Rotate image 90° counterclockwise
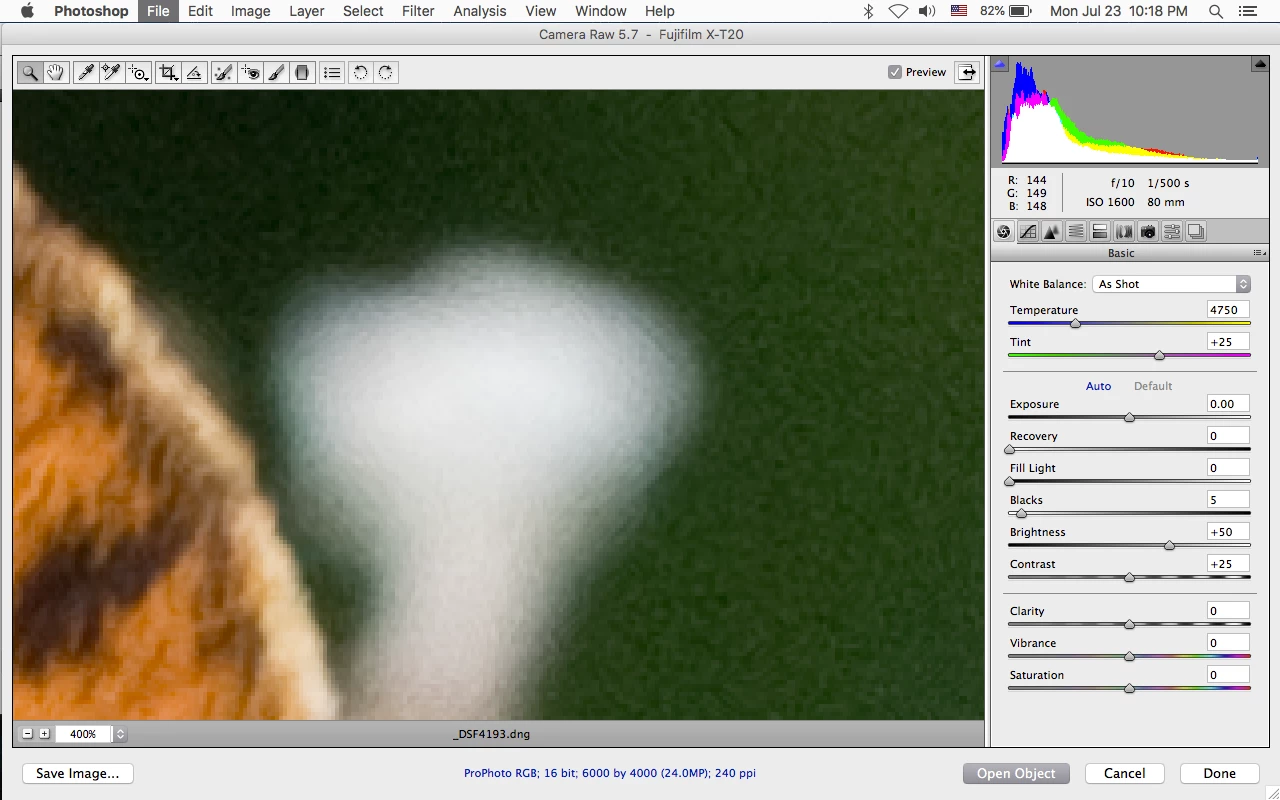Viewport: 1280px width, 800px height. tap(360, 72)
